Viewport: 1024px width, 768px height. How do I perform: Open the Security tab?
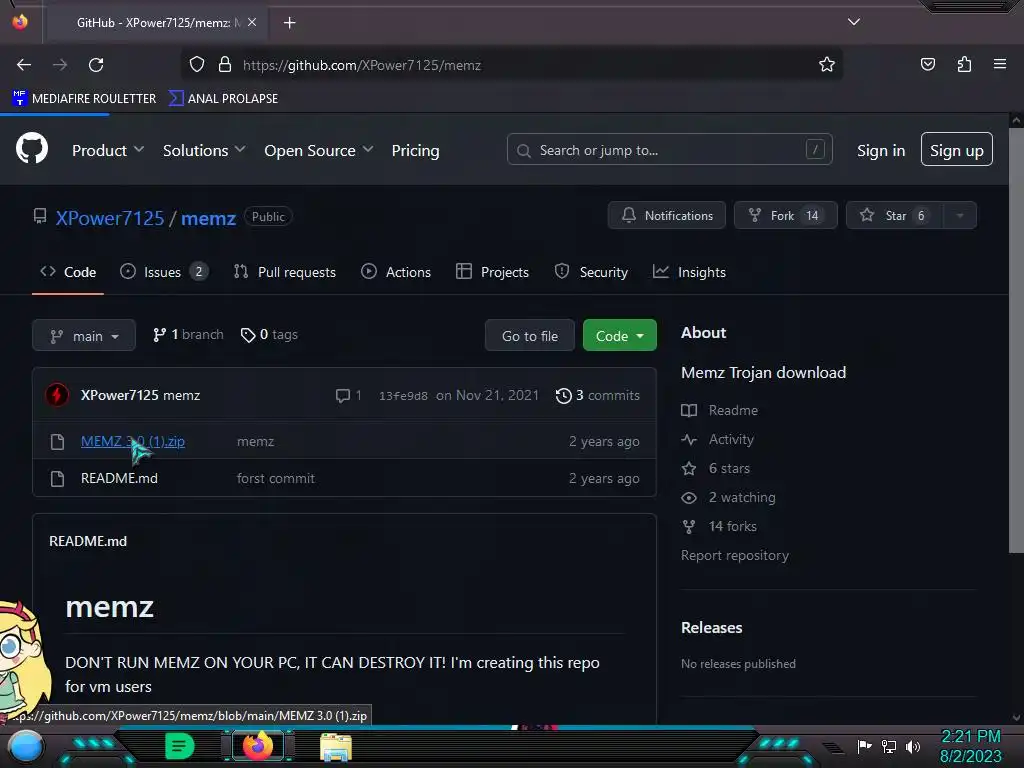coord(591,272)
